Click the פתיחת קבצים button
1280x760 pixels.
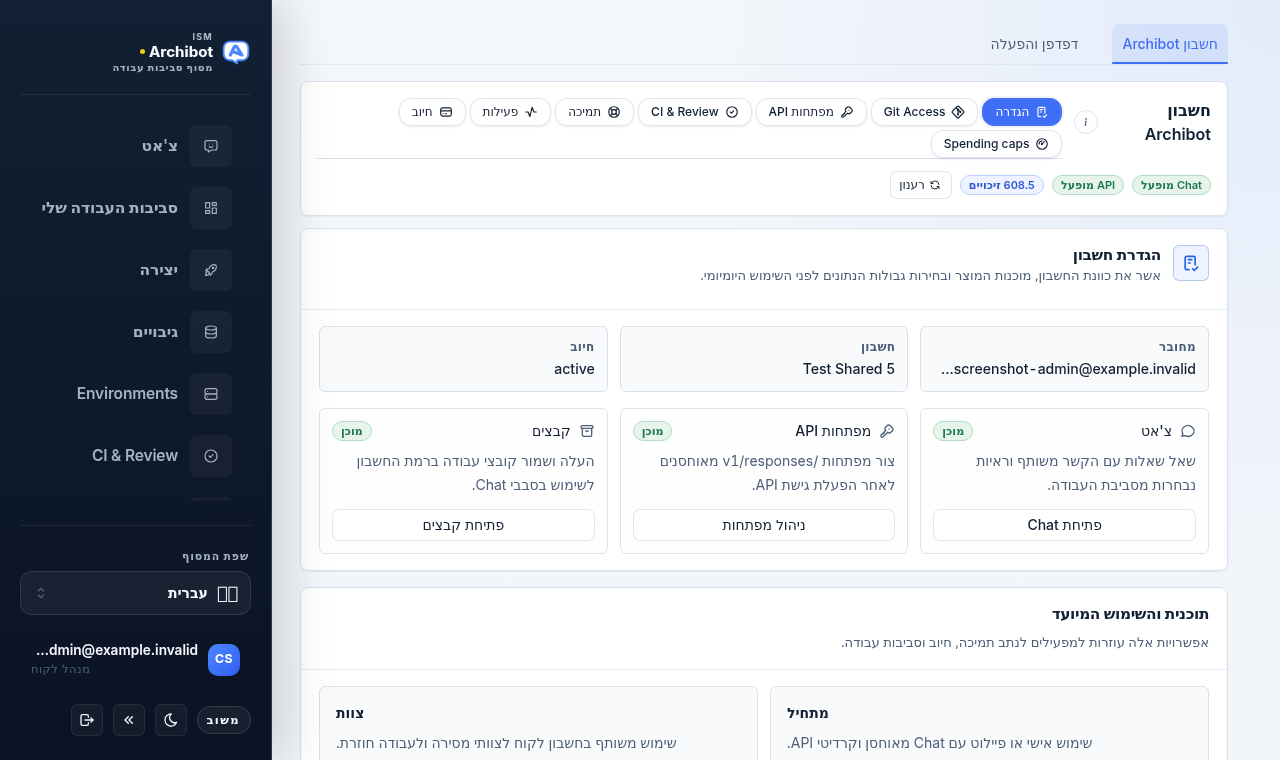click(x=463, y=525)
